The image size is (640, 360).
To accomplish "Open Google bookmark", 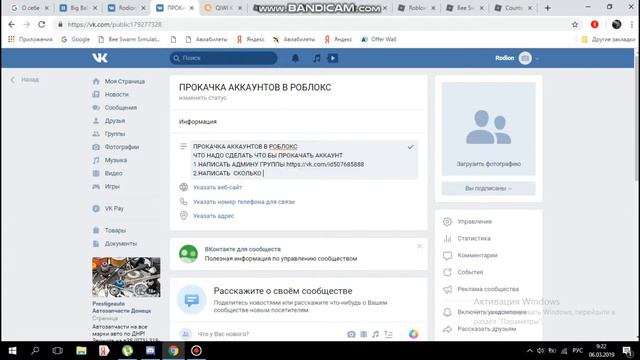I will click(76, 39).
